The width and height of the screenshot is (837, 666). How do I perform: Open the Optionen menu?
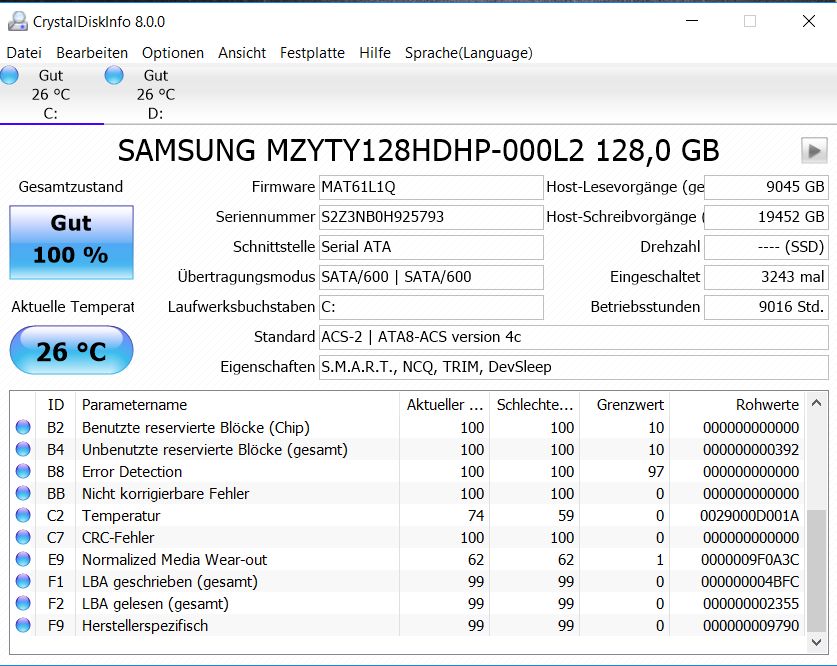pos(172,53)
